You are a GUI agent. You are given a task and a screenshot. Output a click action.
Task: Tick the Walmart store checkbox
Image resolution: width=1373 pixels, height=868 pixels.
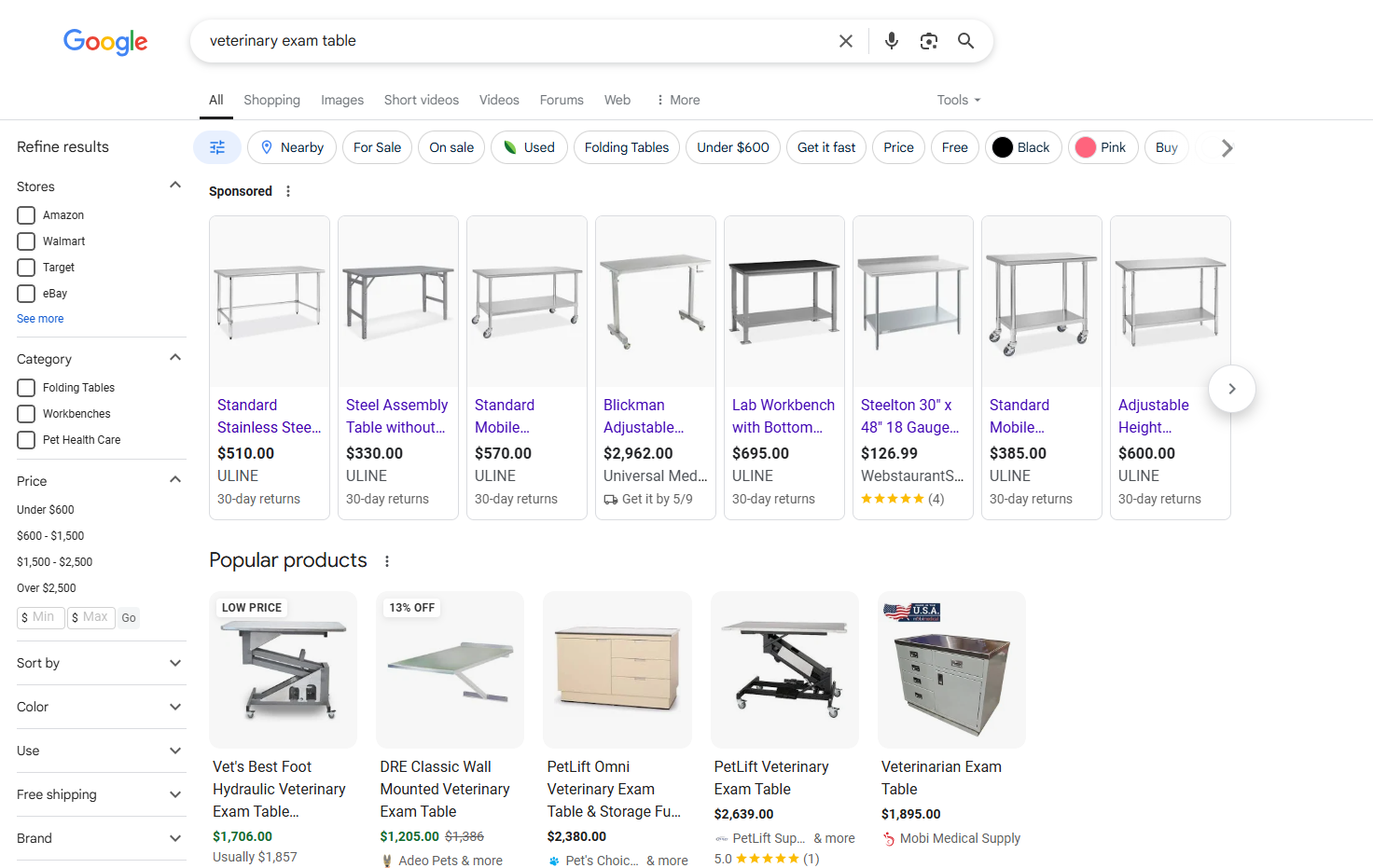[26, 241]
